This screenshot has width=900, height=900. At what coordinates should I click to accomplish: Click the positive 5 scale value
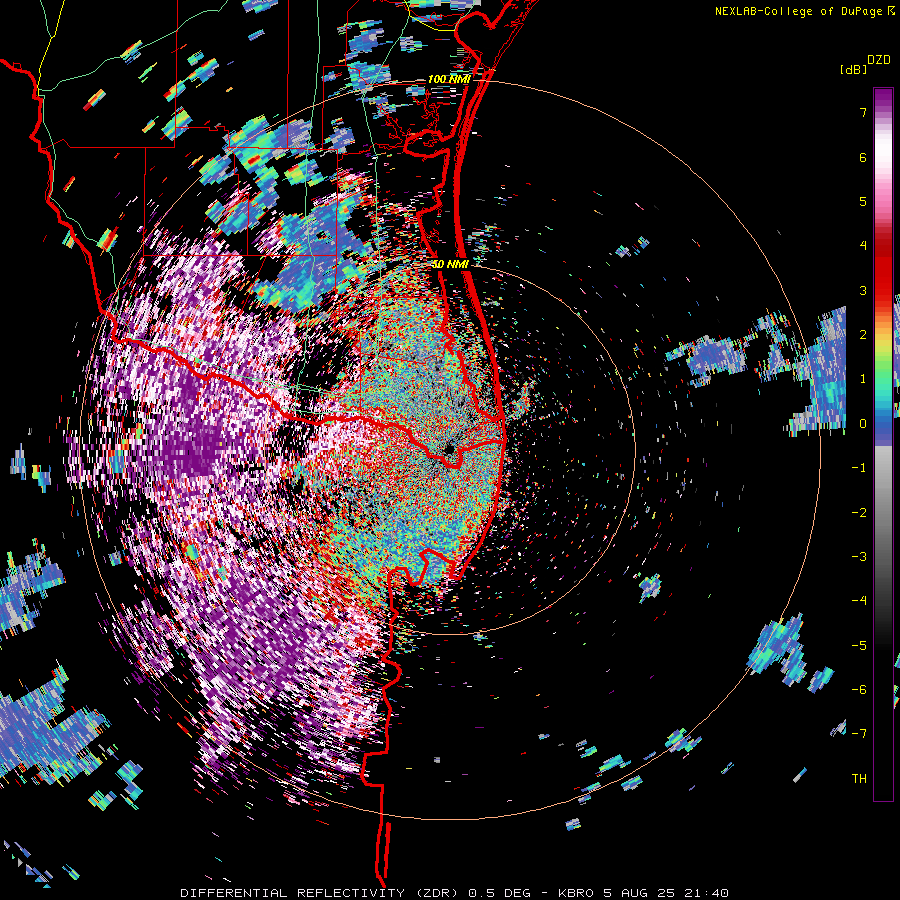click(x=863, y=201)
